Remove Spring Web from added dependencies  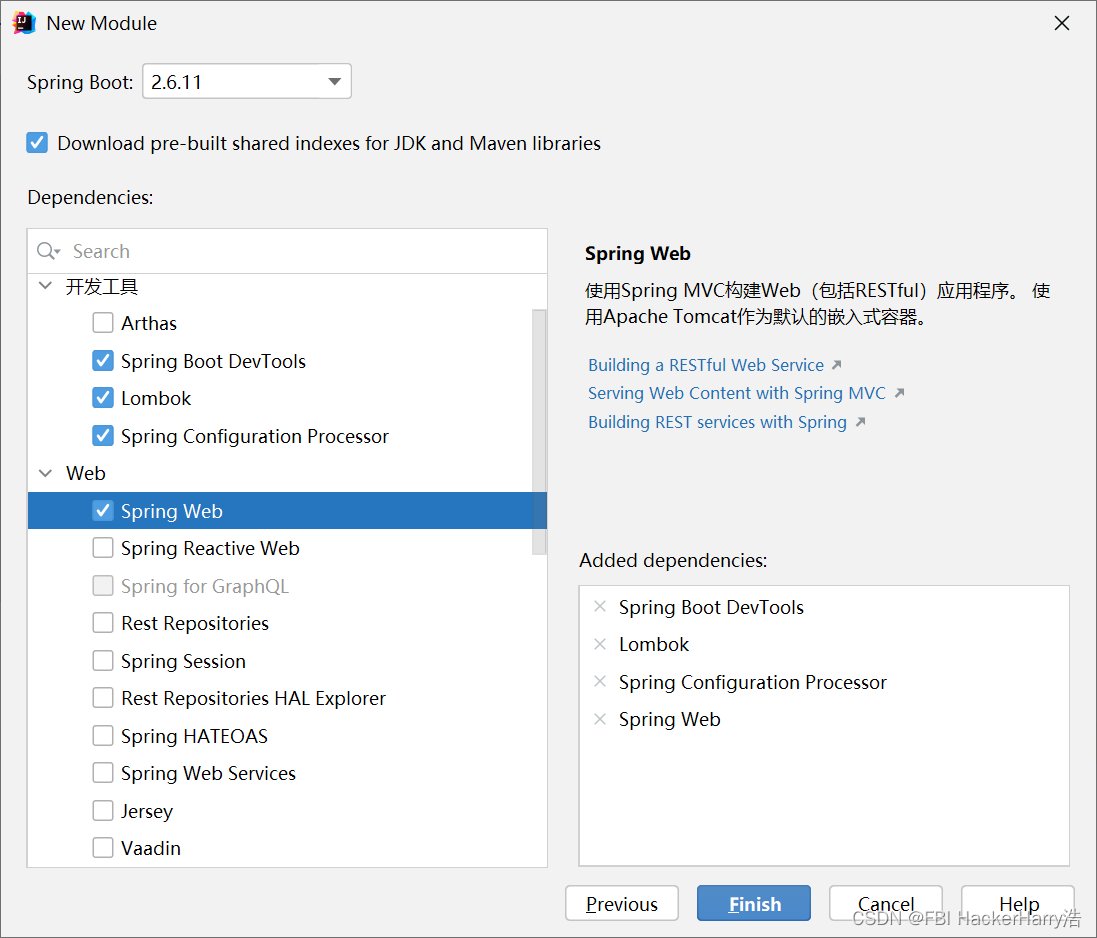tap(600, 719)
